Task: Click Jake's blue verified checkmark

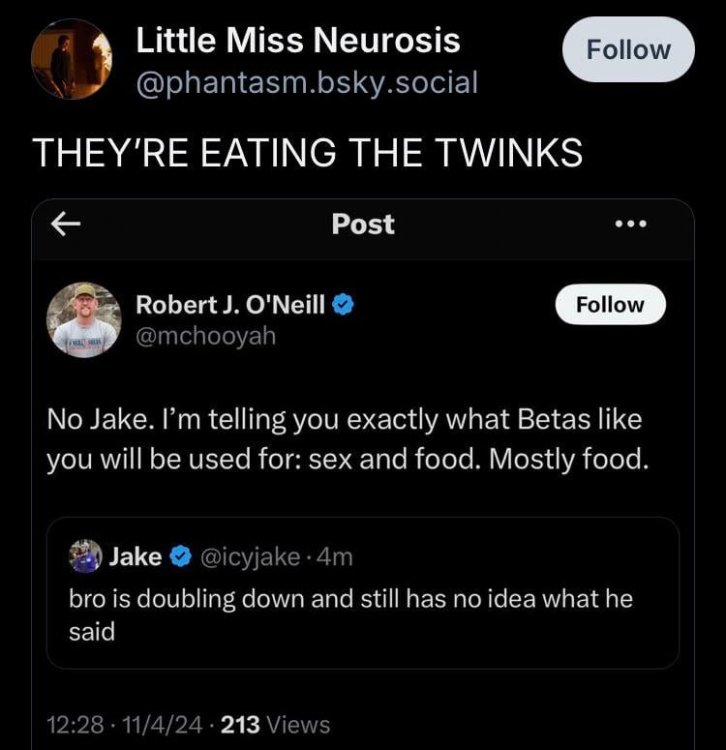Action: 181,557
